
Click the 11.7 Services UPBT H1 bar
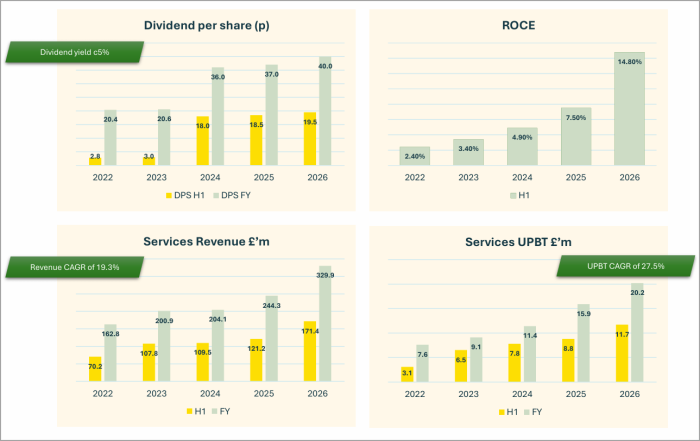[622, 354]
